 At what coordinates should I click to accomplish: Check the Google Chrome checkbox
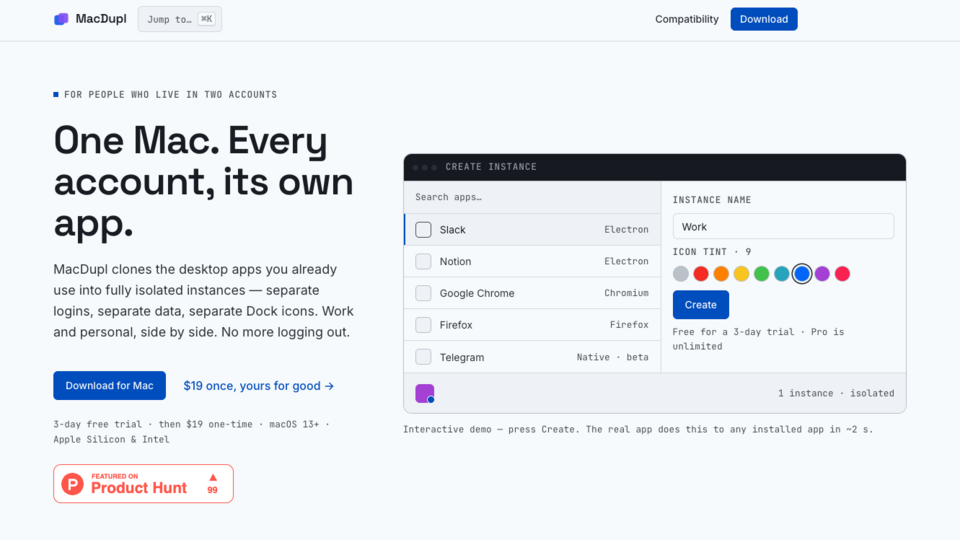click(423, 293)
